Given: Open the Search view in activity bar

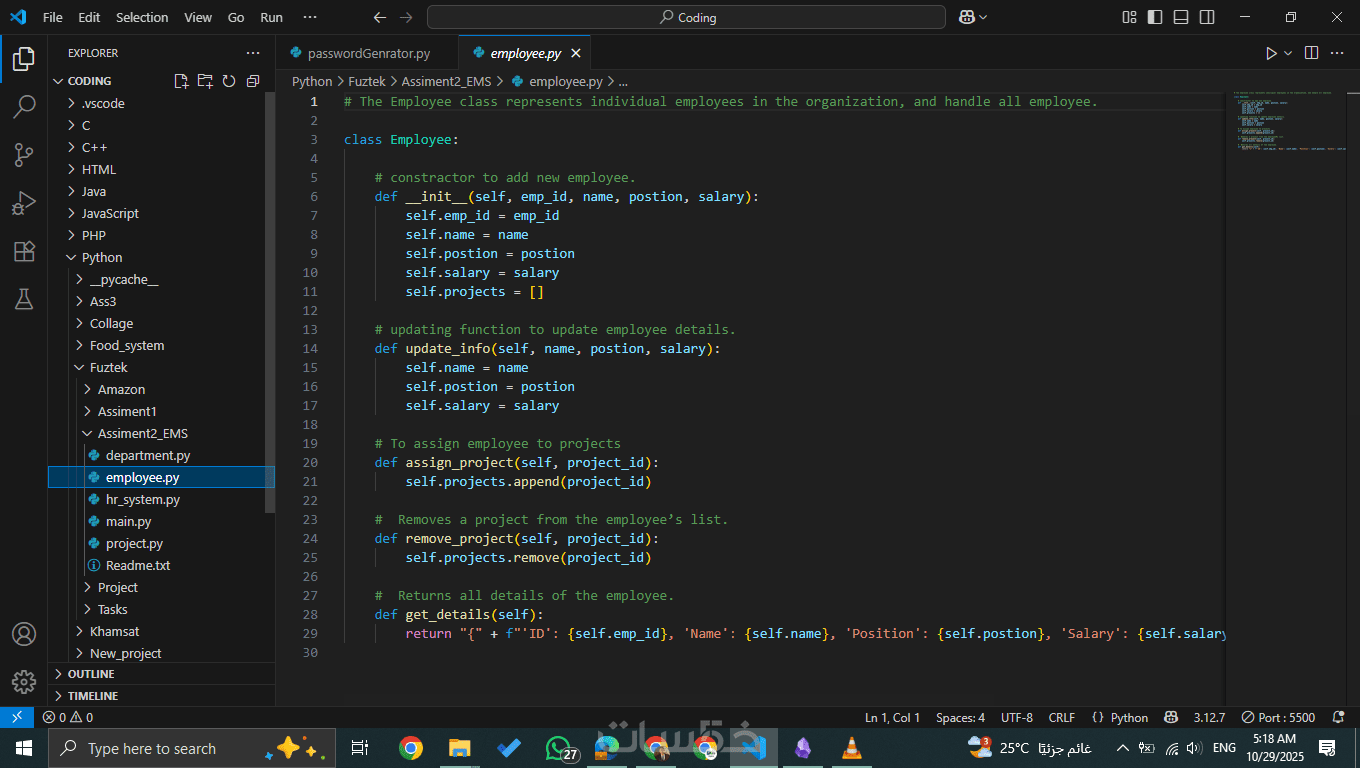Looking at the screenshot, I should click(x=24, y=107).
